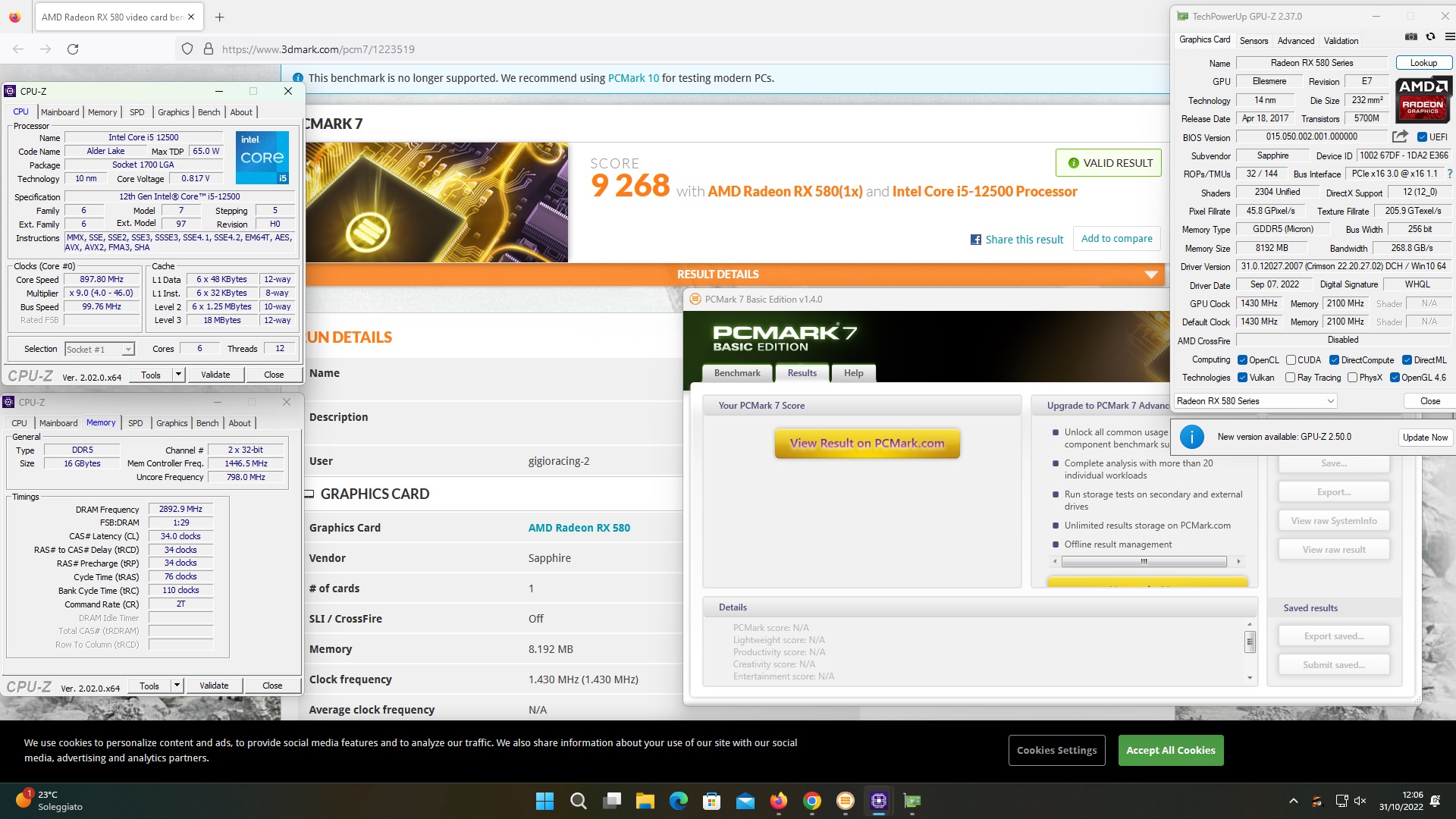This screenshot has height=819, width=1456.
Task: Launch Microsoft Edge from the taskbar
Action: click(678, 801)
